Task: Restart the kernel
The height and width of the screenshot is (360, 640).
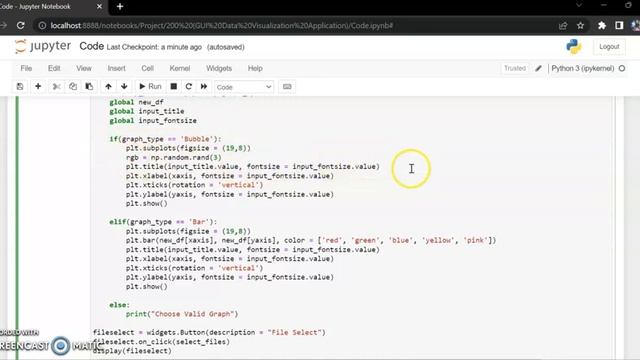Action: 189,87
